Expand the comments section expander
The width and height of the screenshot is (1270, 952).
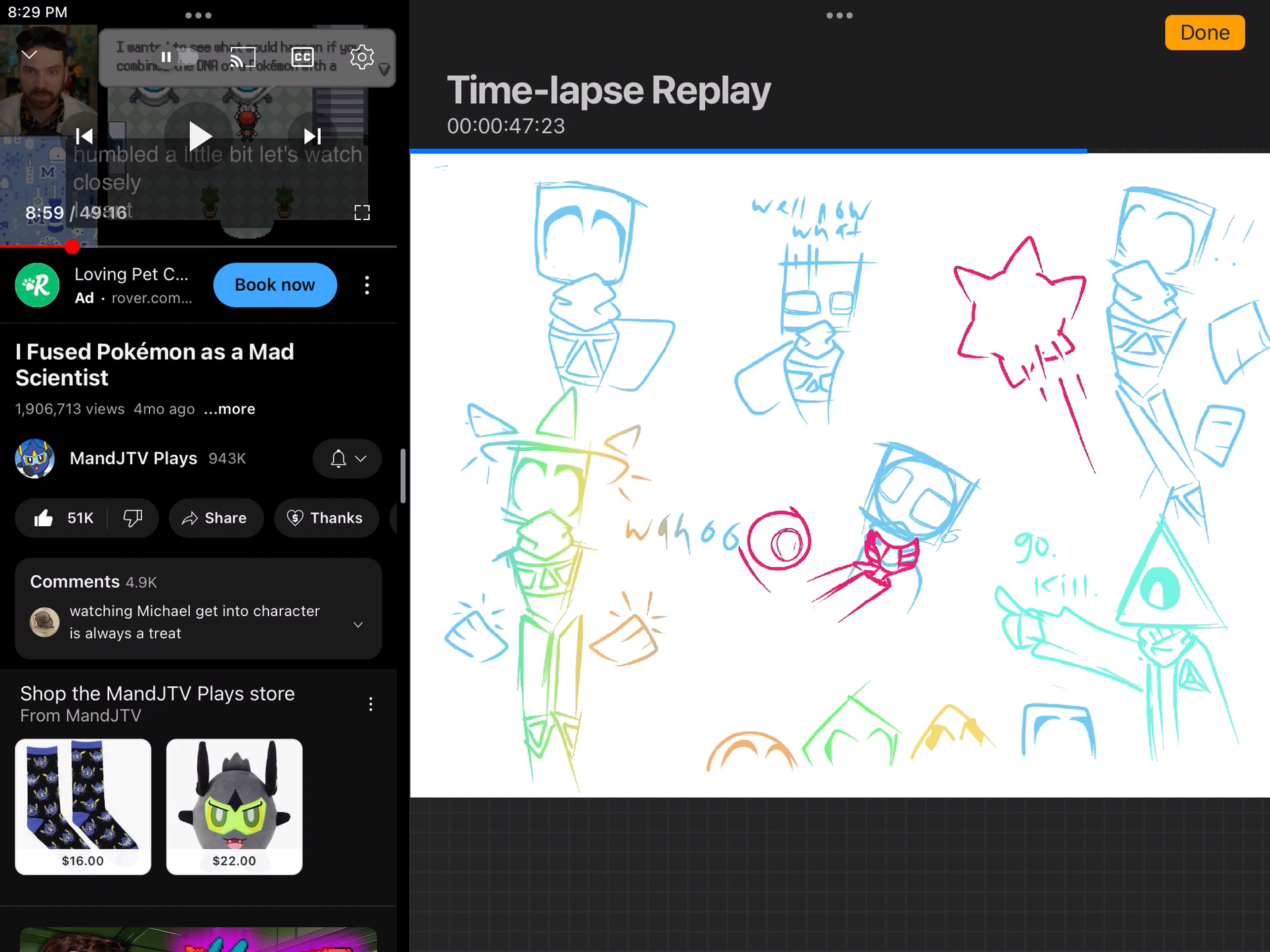(358, 622)
